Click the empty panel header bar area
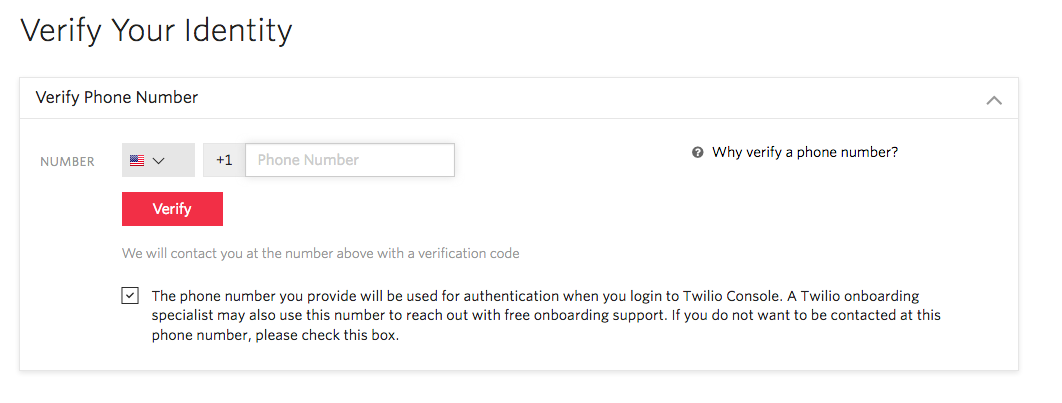The height and width of the screenshot is (403, 1062). [600, 98]
